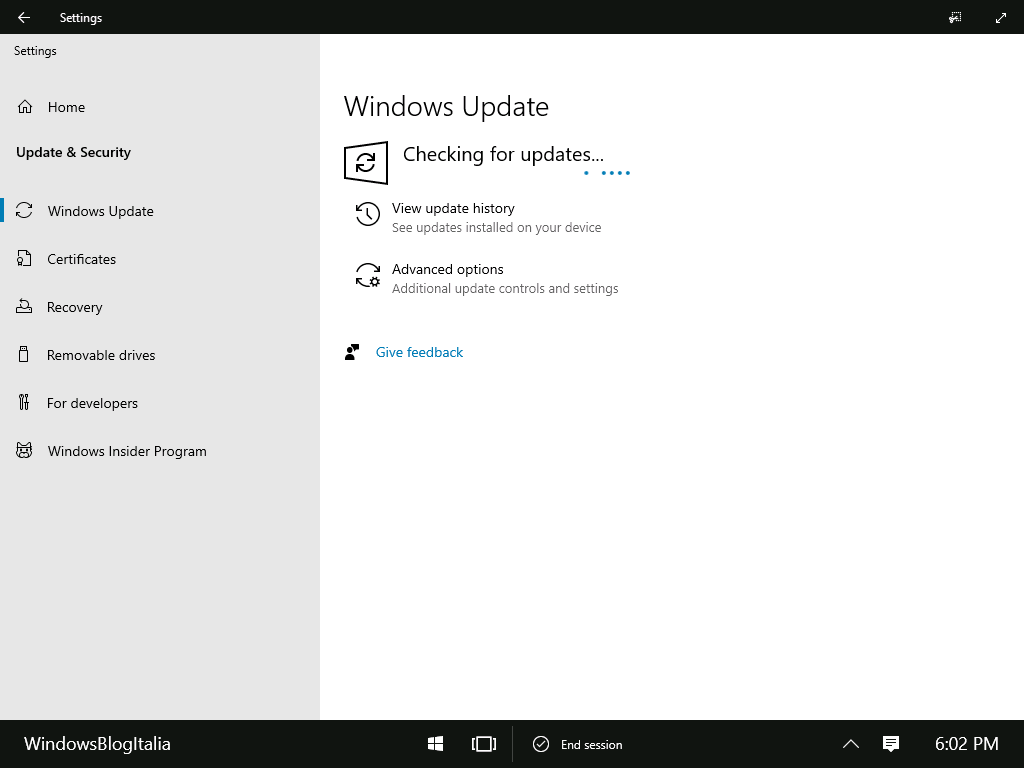Click the feedback person icon
This screenshot has width=1024, height=768.
click(x=352, y=352)
